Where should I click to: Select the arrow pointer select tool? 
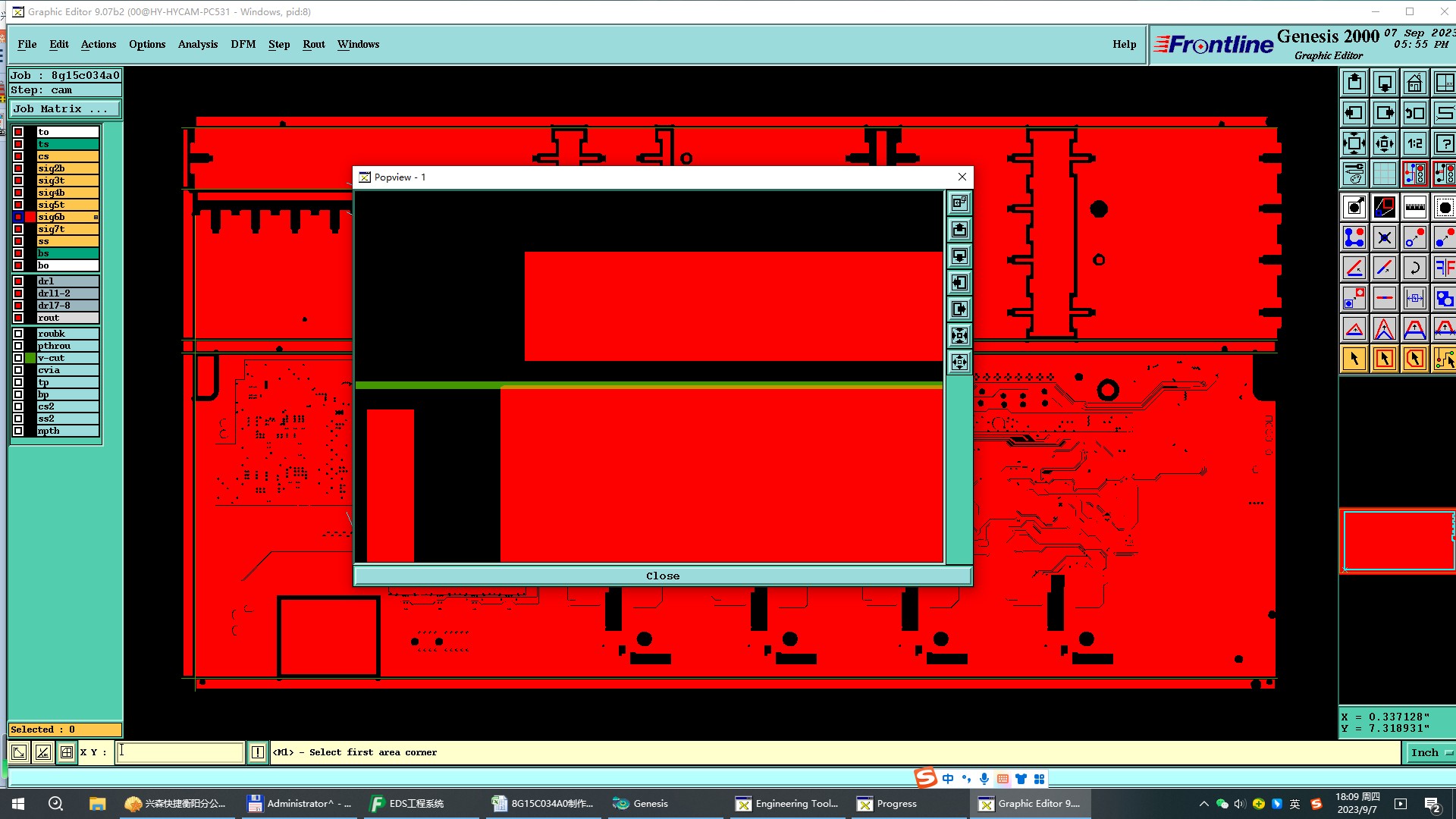(x=1354, y=359)
